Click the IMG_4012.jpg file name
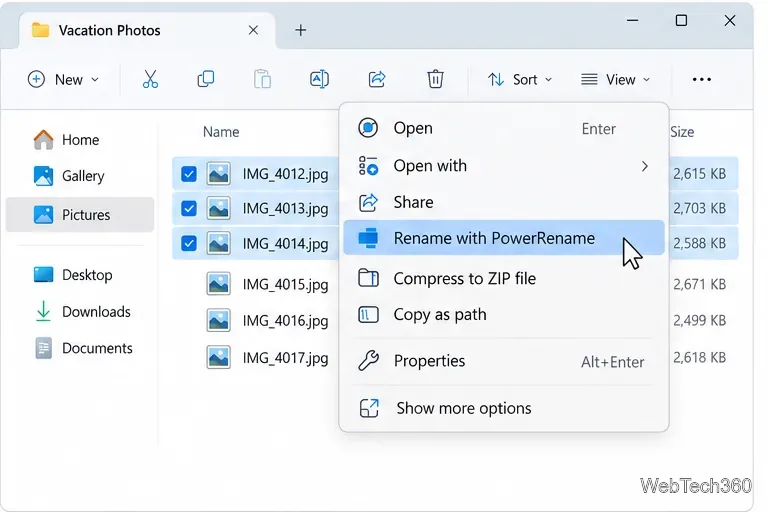768x512 pixels. pyautogui.click(x=285, y=174)
